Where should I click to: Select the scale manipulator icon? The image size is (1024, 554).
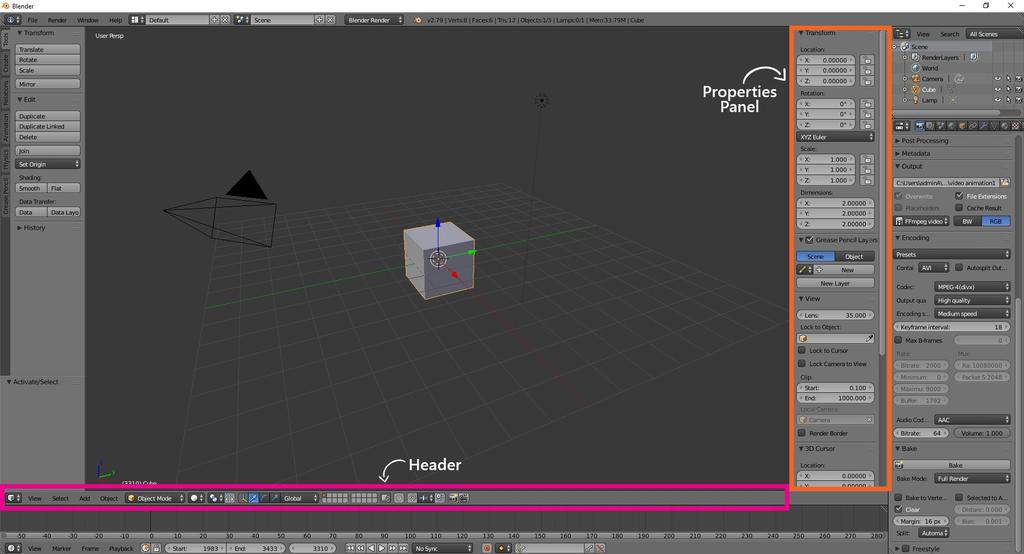(x=275, y=498)
